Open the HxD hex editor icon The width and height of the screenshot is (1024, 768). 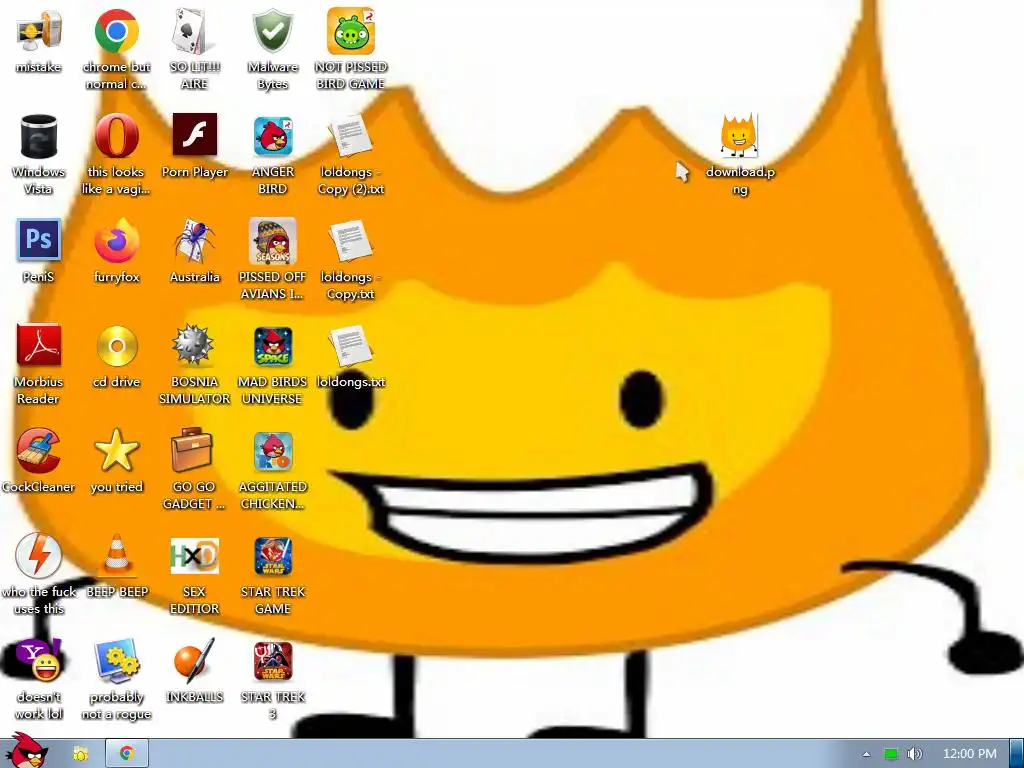click(x=194, y=556)
